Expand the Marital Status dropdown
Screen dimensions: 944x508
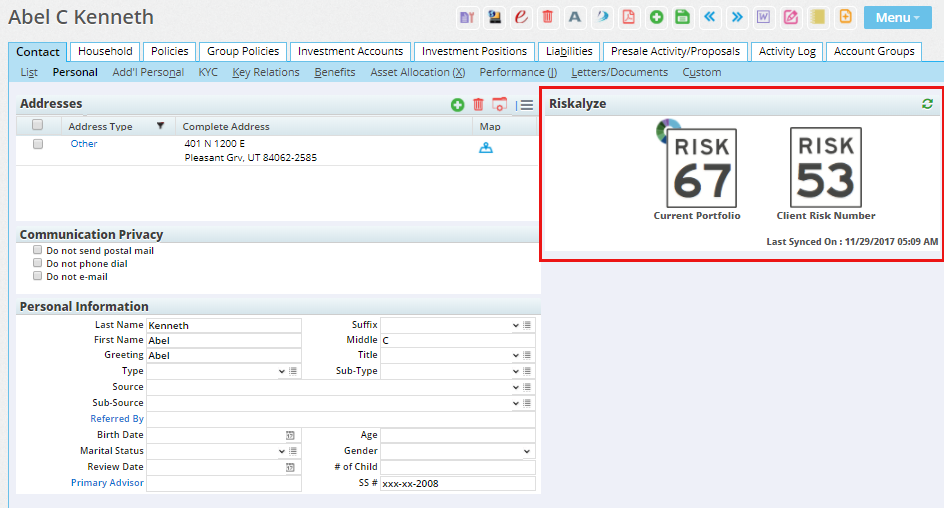click(281, 451)
